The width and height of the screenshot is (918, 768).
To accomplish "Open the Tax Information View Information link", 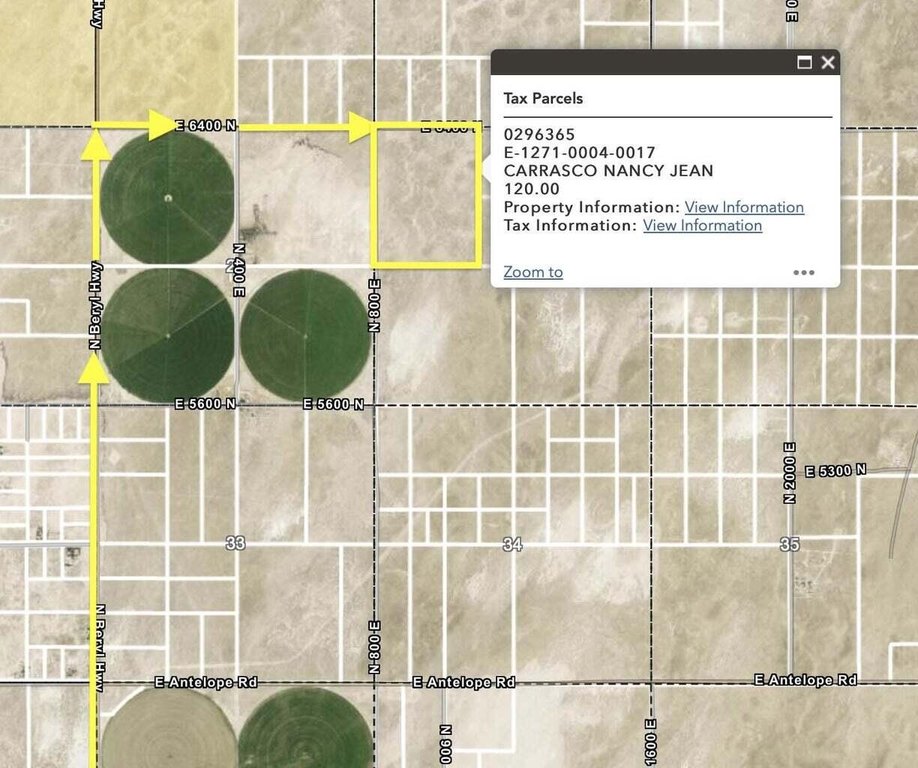I will tap(702, 225).
